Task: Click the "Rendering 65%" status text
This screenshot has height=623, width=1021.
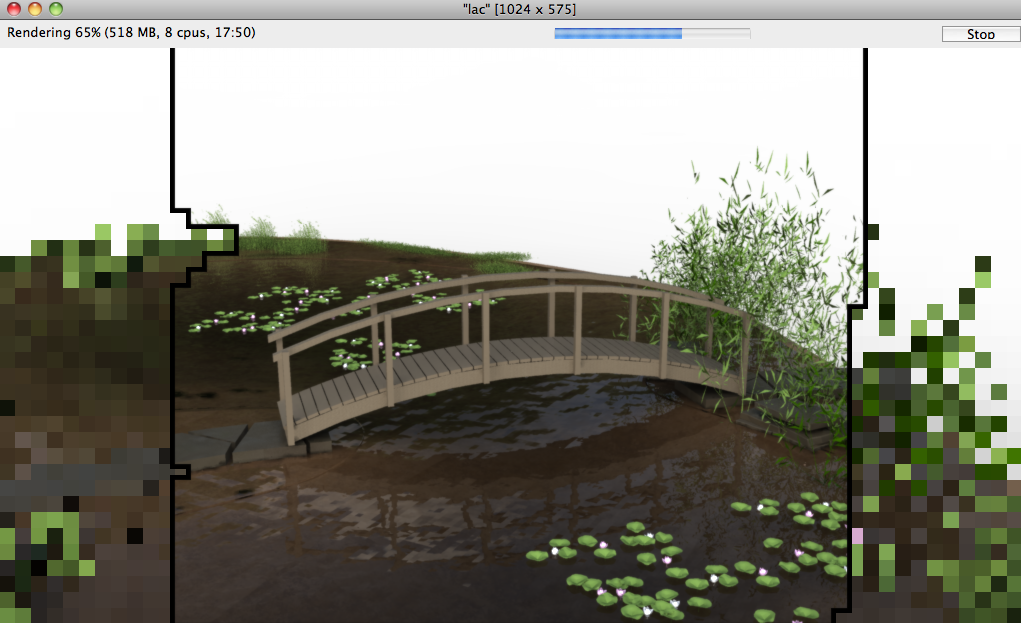Action: (x=130, y=33)
